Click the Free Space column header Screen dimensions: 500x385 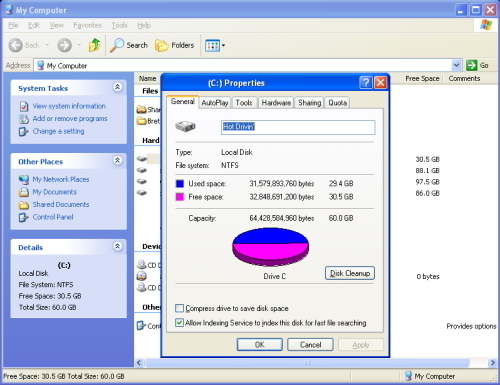422,78
